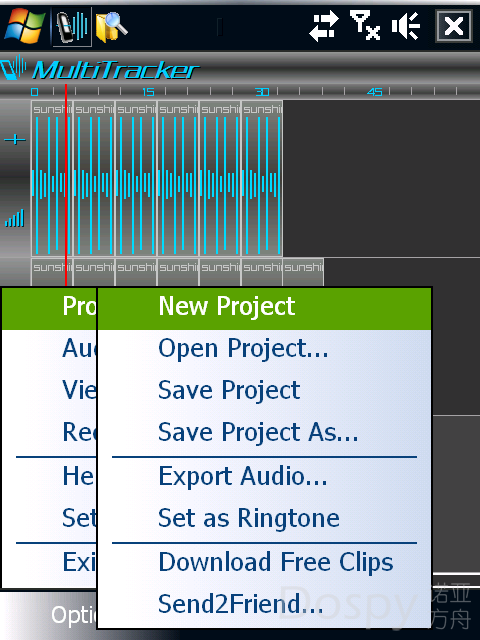Click the MultiTracker logo

coord(100,70)
